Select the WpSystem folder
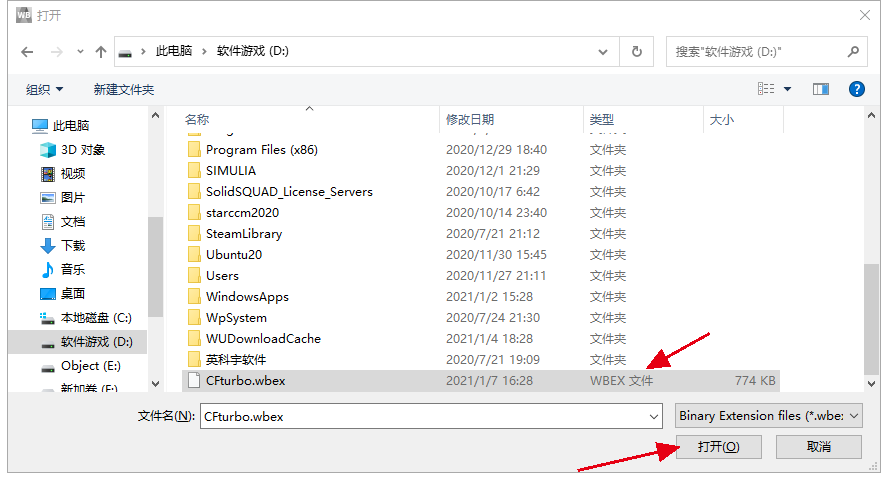The height and width of the screenshot is (480, 888). click(236, 317)
